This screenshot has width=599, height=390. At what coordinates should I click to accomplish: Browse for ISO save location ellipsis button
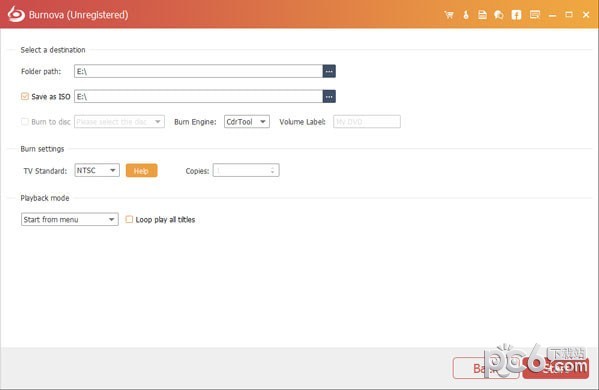(329, 97)
